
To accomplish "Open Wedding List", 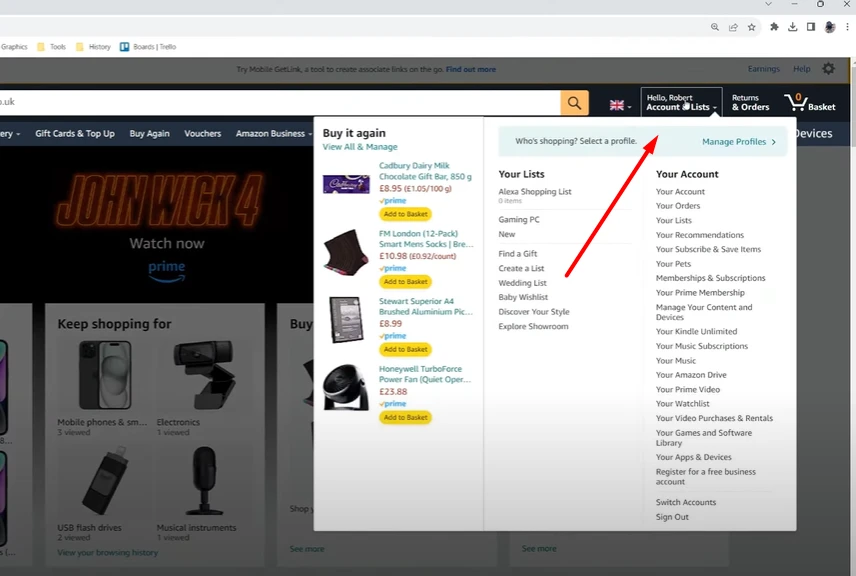I will pyautogui.click(x=522, y=283).
